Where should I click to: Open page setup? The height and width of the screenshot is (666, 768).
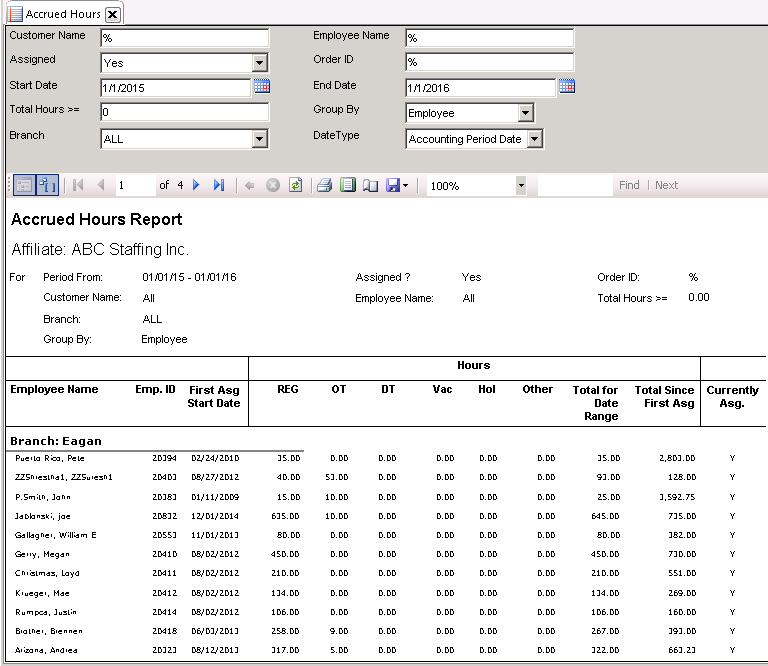tap(370, 186)
